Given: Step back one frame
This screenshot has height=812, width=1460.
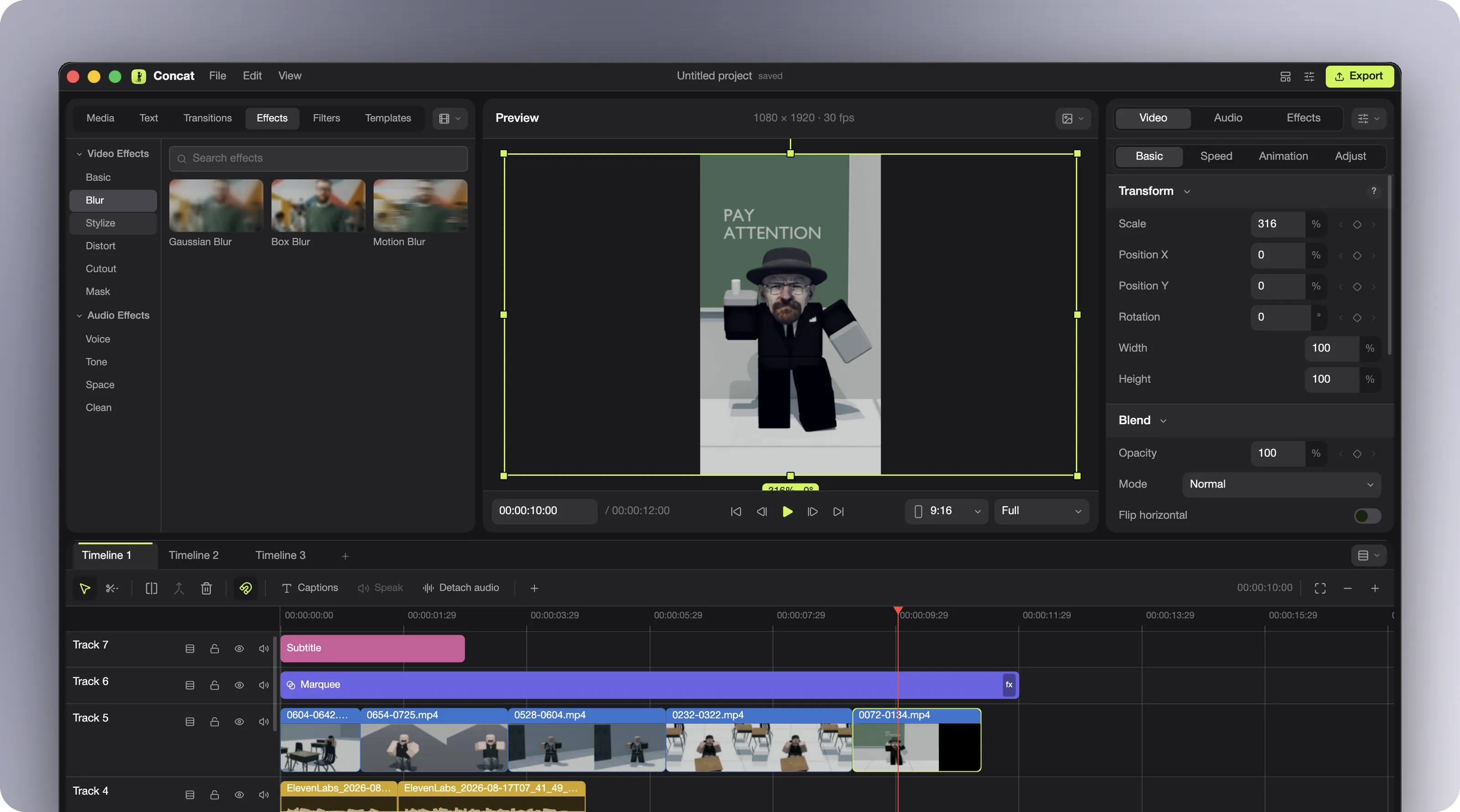Looking at the screenshot, I should pyautogui.click(x=761, y=511).
